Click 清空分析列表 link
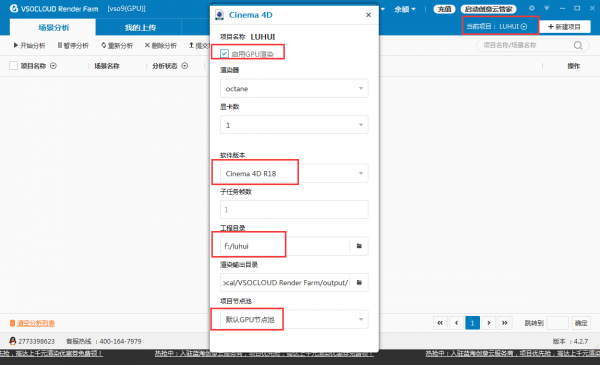This screenshot has height=365, width=600. click(x=35, y=323)
